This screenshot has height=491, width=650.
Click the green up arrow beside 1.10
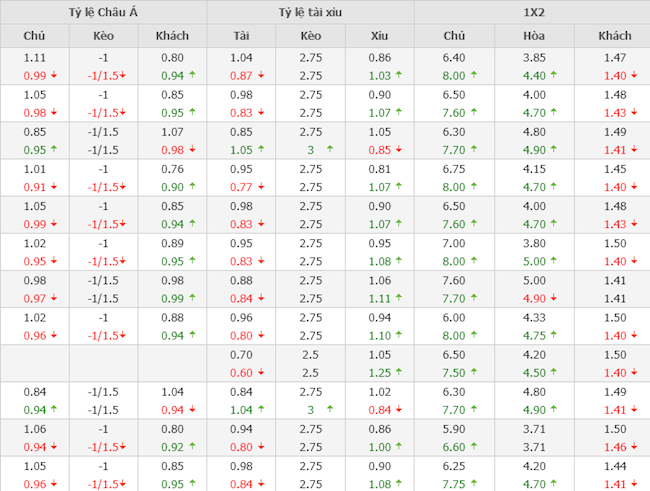pyautogui.click(x=397, y=336)
